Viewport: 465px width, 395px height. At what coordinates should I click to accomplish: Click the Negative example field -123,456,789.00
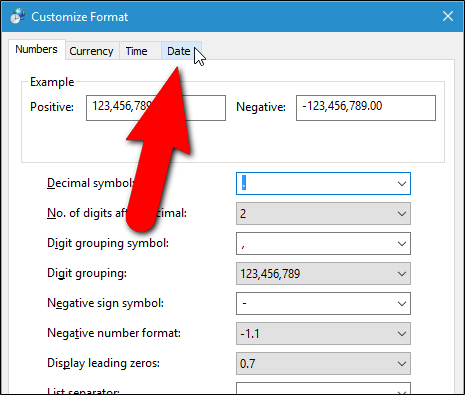[366, 108]
